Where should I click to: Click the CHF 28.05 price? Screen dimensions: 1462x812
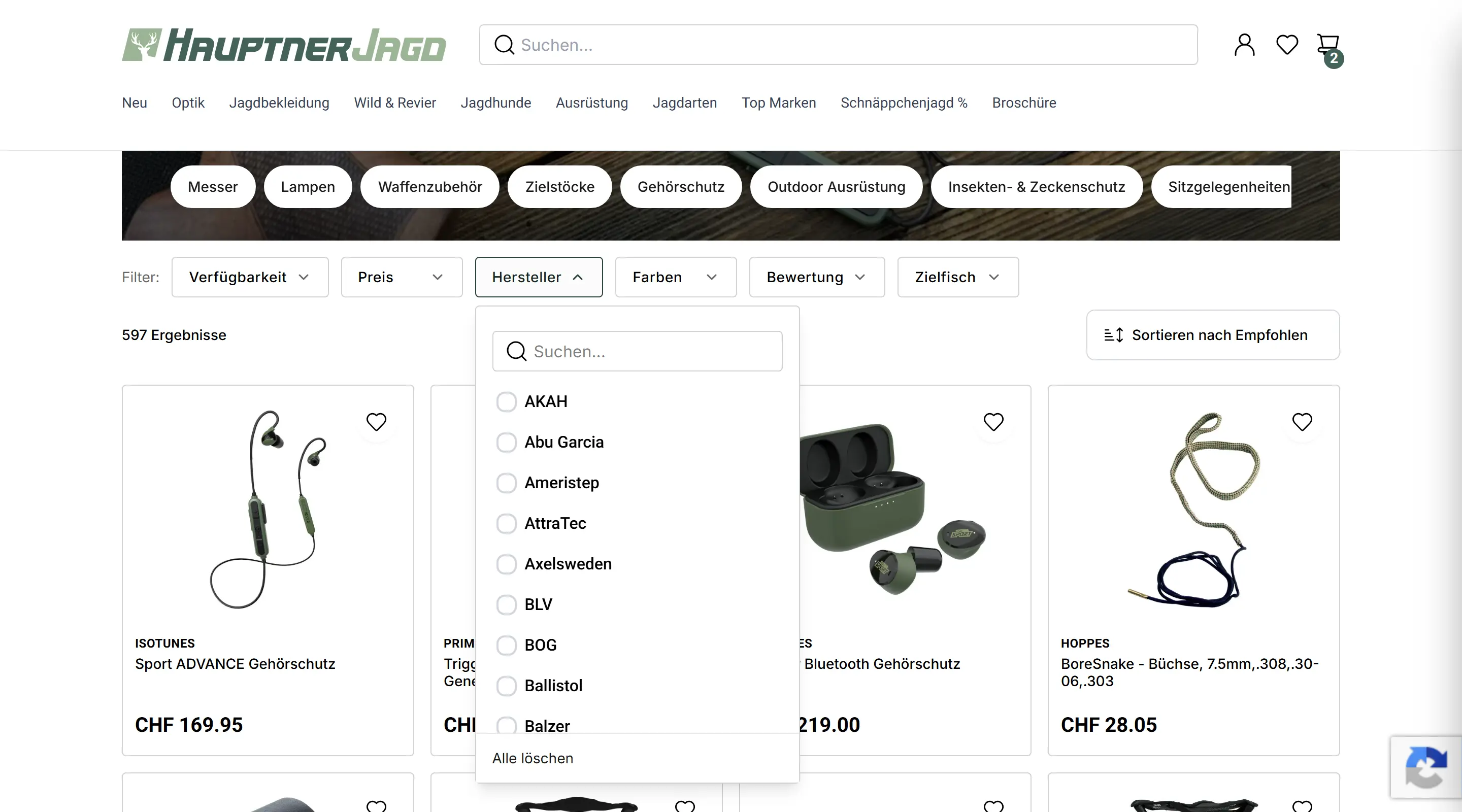1108,725
